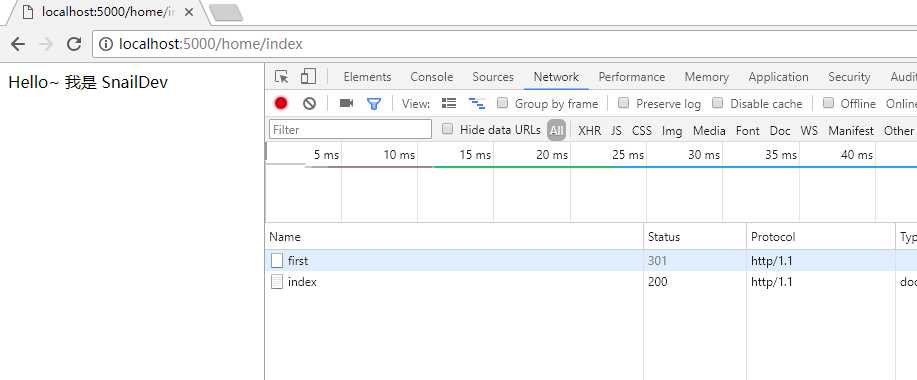Image resolution: width=917 pixels, height=380 pixels.
Task: Select the 'index' request row
Action: tap(591, 282)
